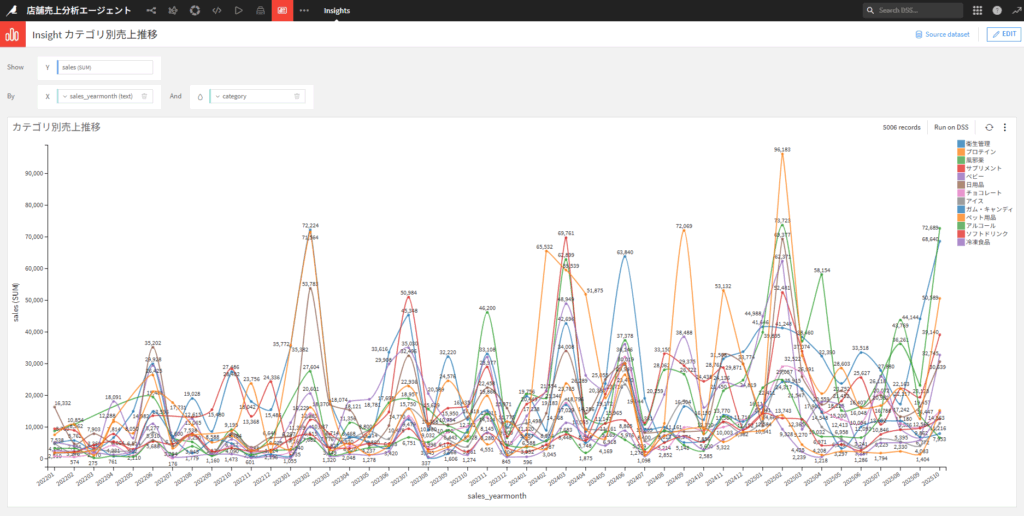The width and height of the screenshot is (1024, 516).
Task: Open the help question mark icon
Action: pos(997,10)
